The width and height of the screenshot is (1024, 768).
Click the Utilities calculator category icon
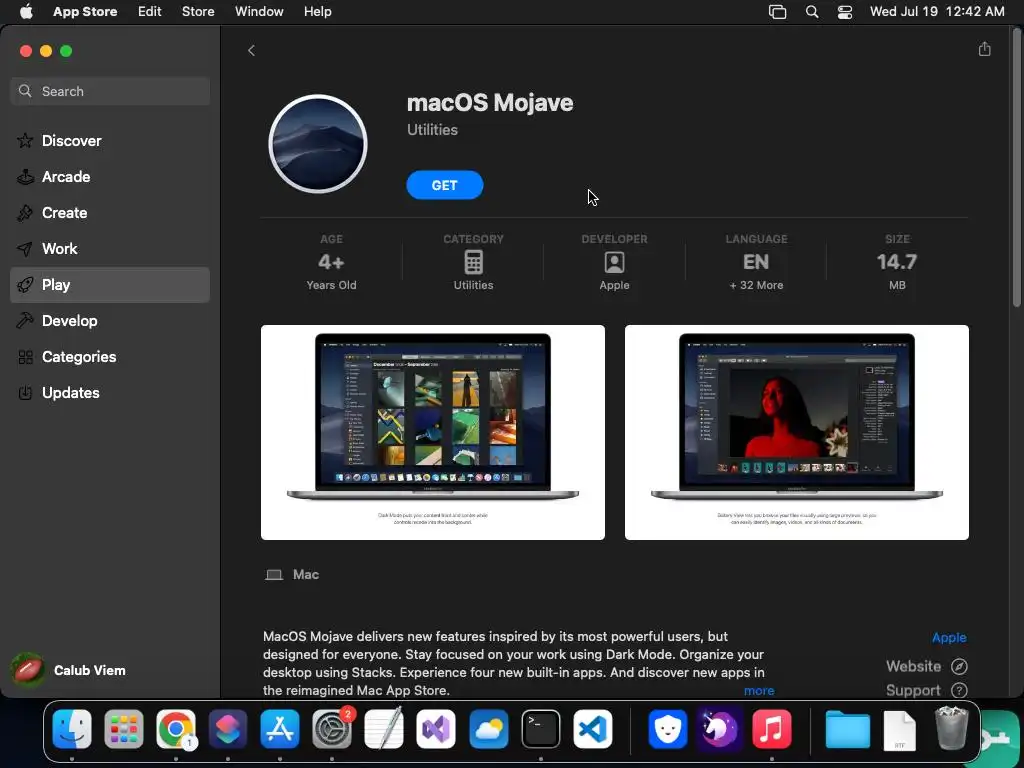coord(473,262)
